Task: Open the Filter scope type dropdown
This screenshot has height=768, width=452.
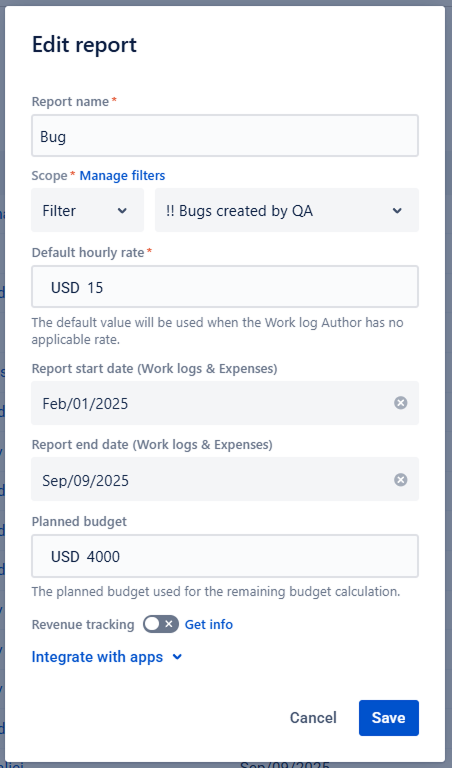Action: coord(87,211)
